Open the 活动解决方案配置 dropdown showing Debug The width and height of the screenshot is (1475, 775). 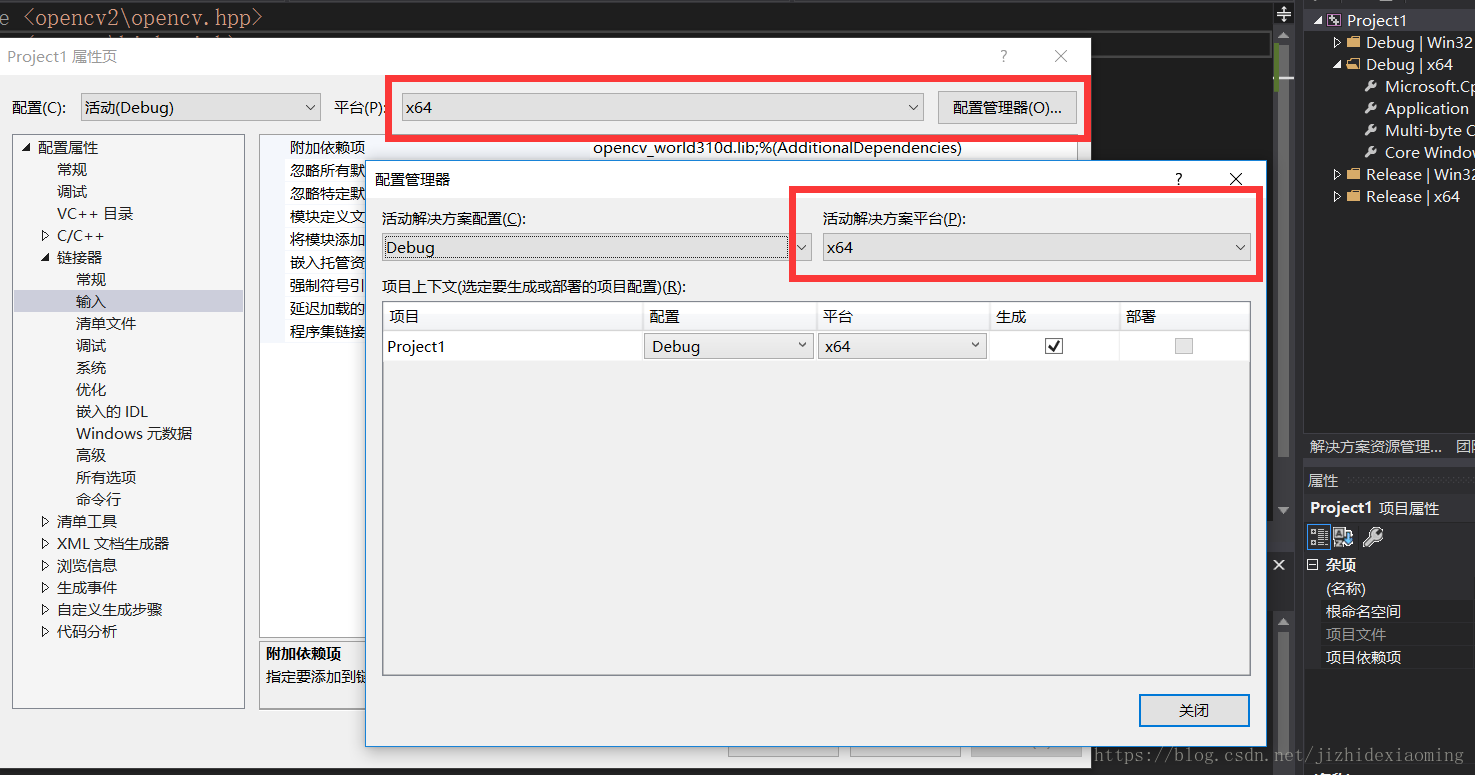(x=596, y=247)
